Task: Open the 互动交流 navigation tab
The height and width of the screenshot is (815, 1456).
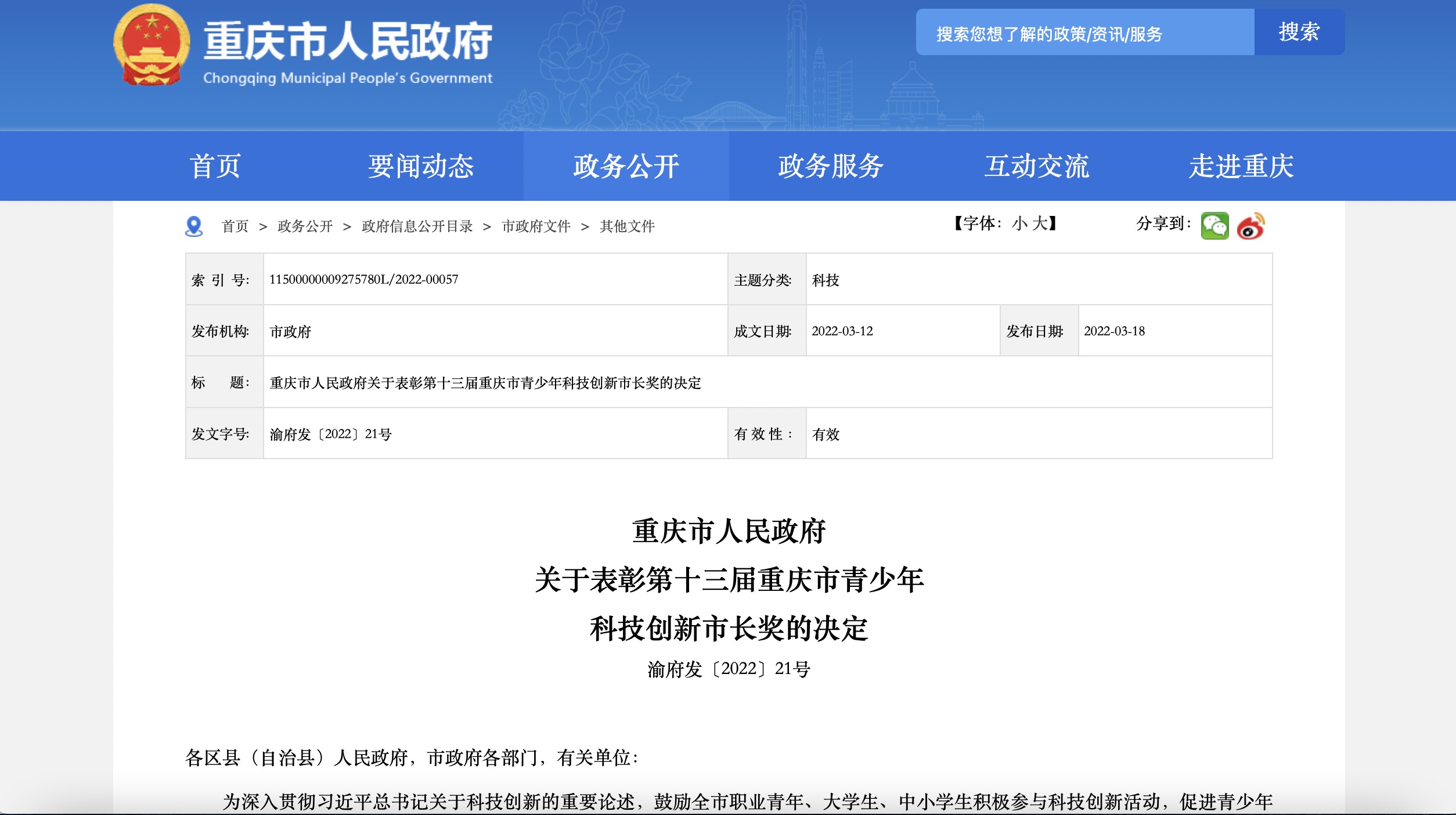Action: coord(1036,166)
